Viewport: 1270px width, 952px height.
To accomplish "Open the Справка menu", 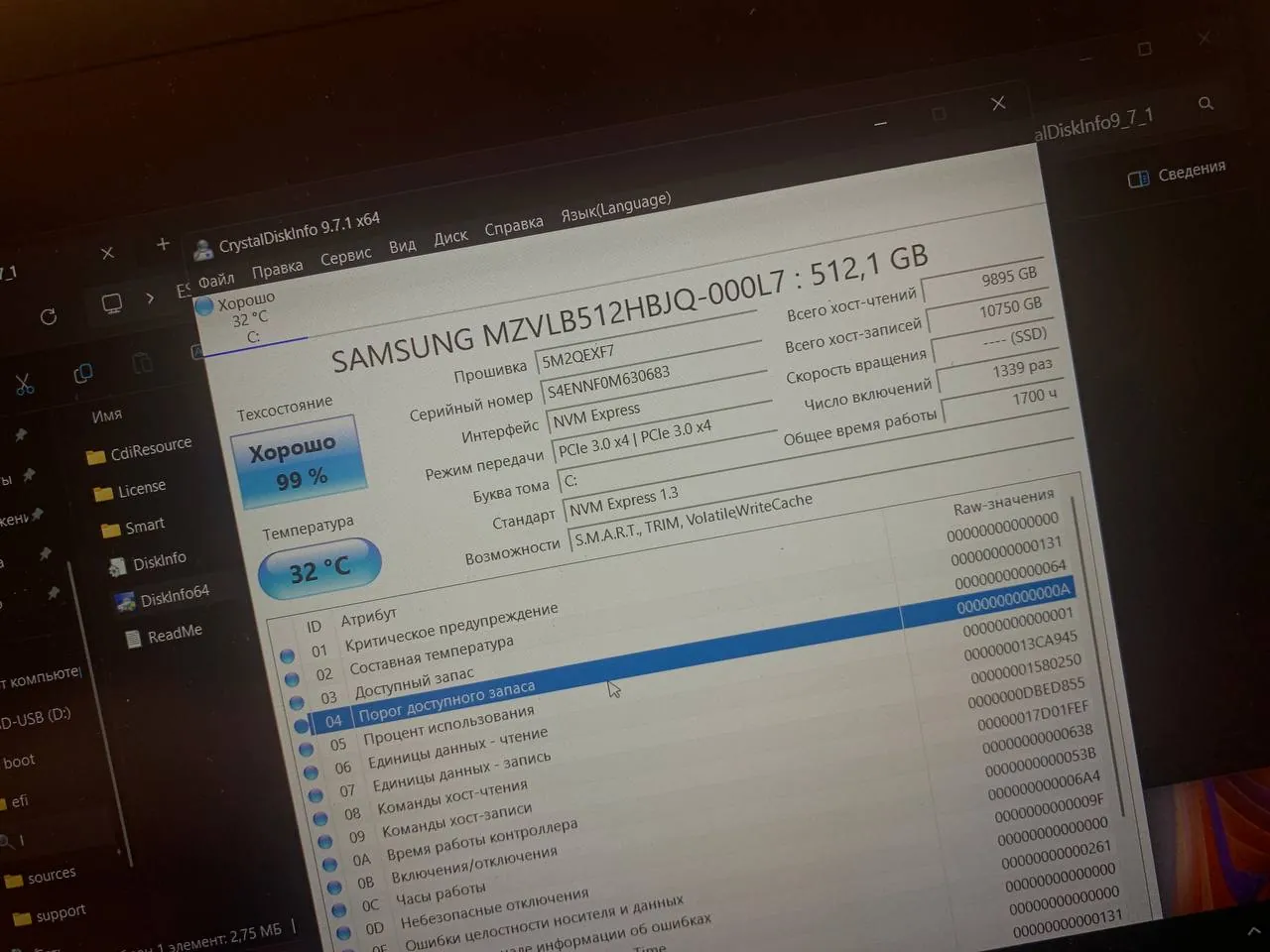I will (514, 226).
